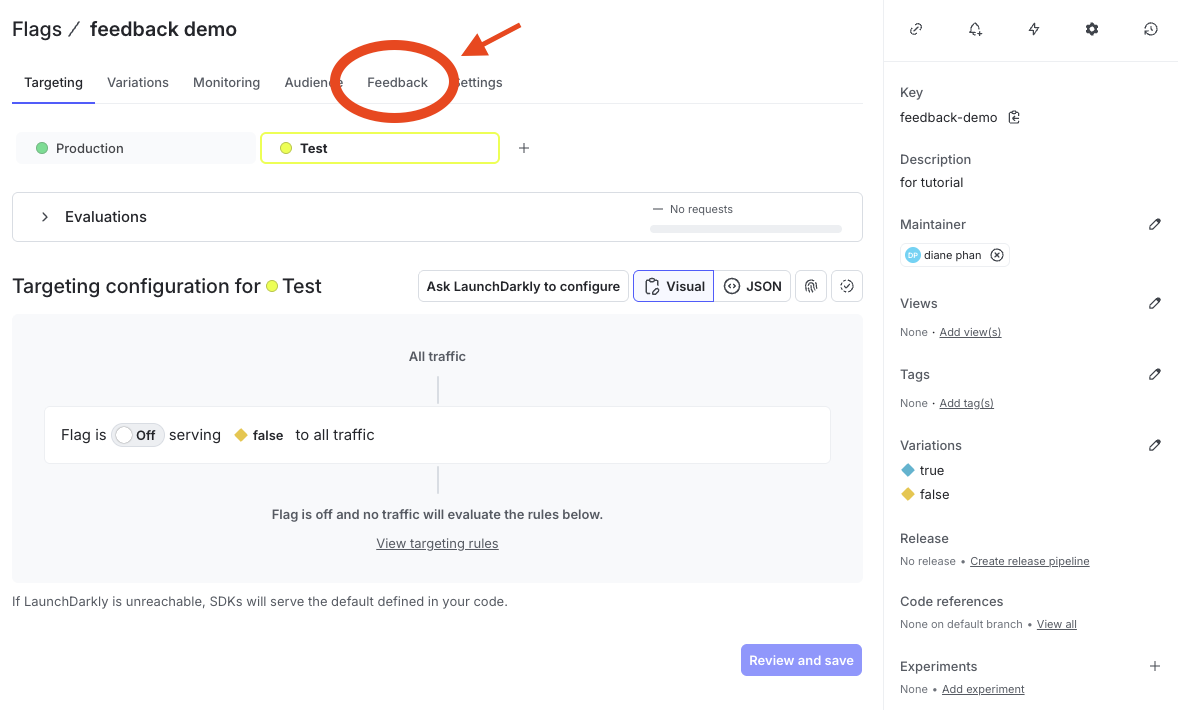The width and height of the screenshot is (1178, 710).
Task: Copy a shareable link to this flag
Action: pyautogui.click(x=916, y=29)
